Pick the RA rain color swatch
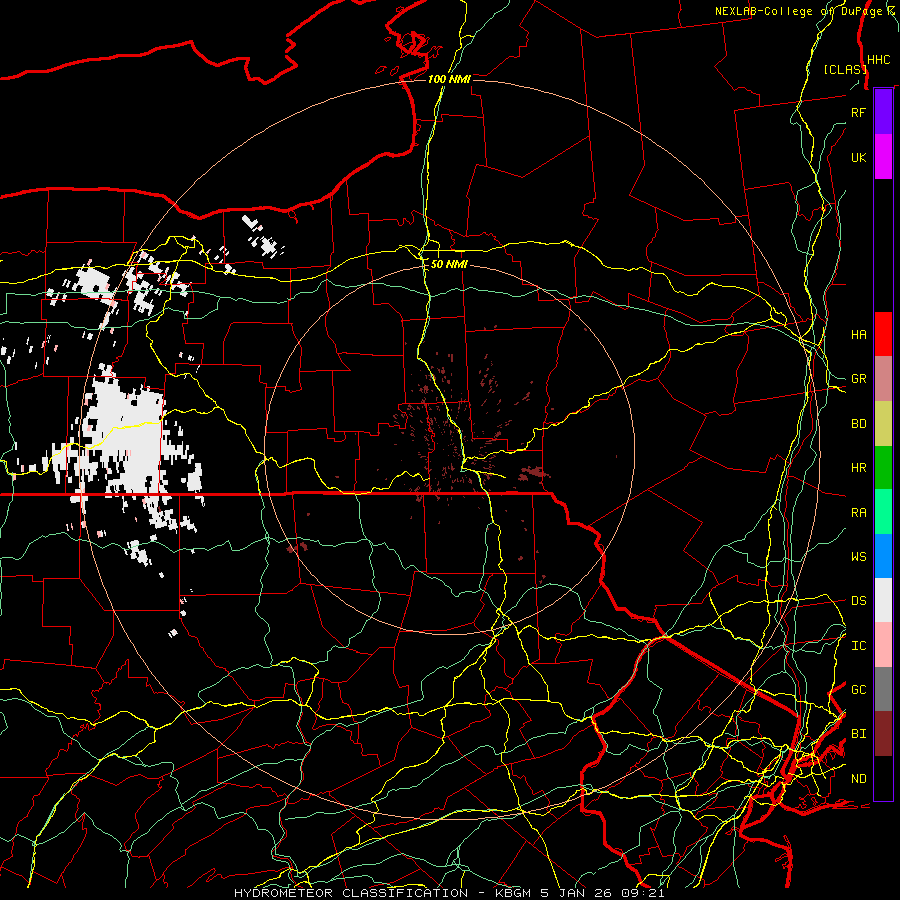The width and height of the screenshot is (900, 900). point(883,512)
